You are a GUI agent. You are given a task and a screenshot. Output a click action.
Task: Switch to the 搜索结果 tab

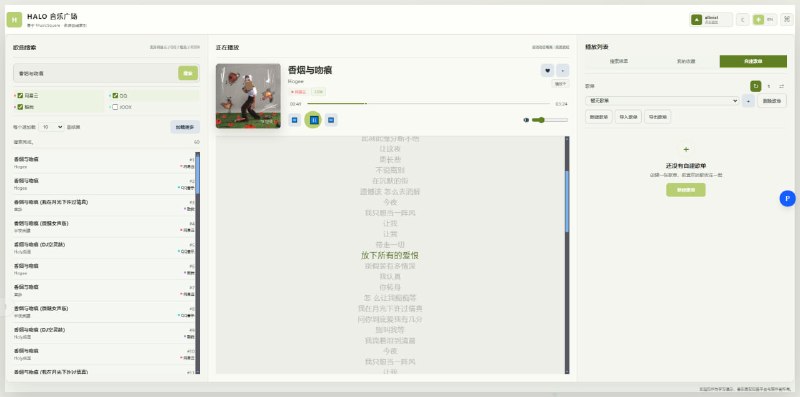(x=619, y=61)
